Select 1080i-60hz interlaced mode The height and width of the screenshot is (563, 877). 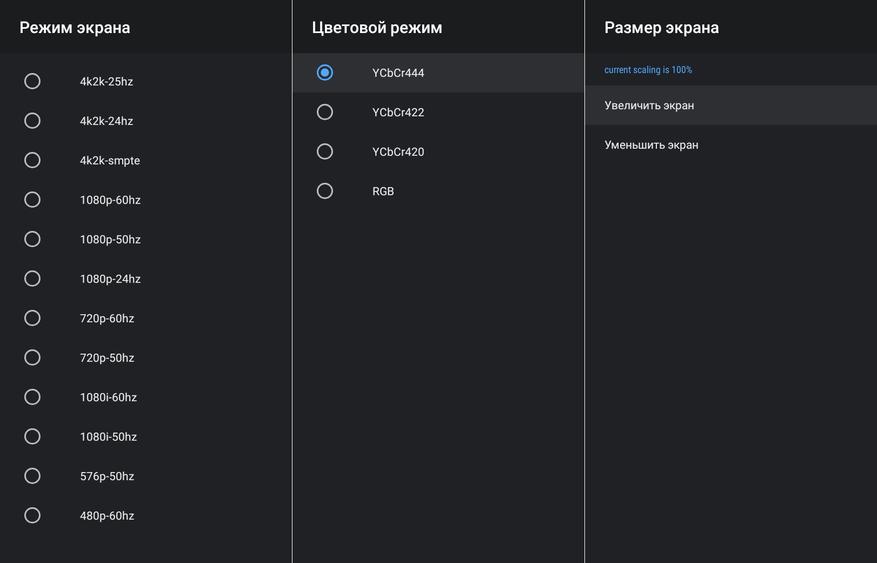pos(33,397)
